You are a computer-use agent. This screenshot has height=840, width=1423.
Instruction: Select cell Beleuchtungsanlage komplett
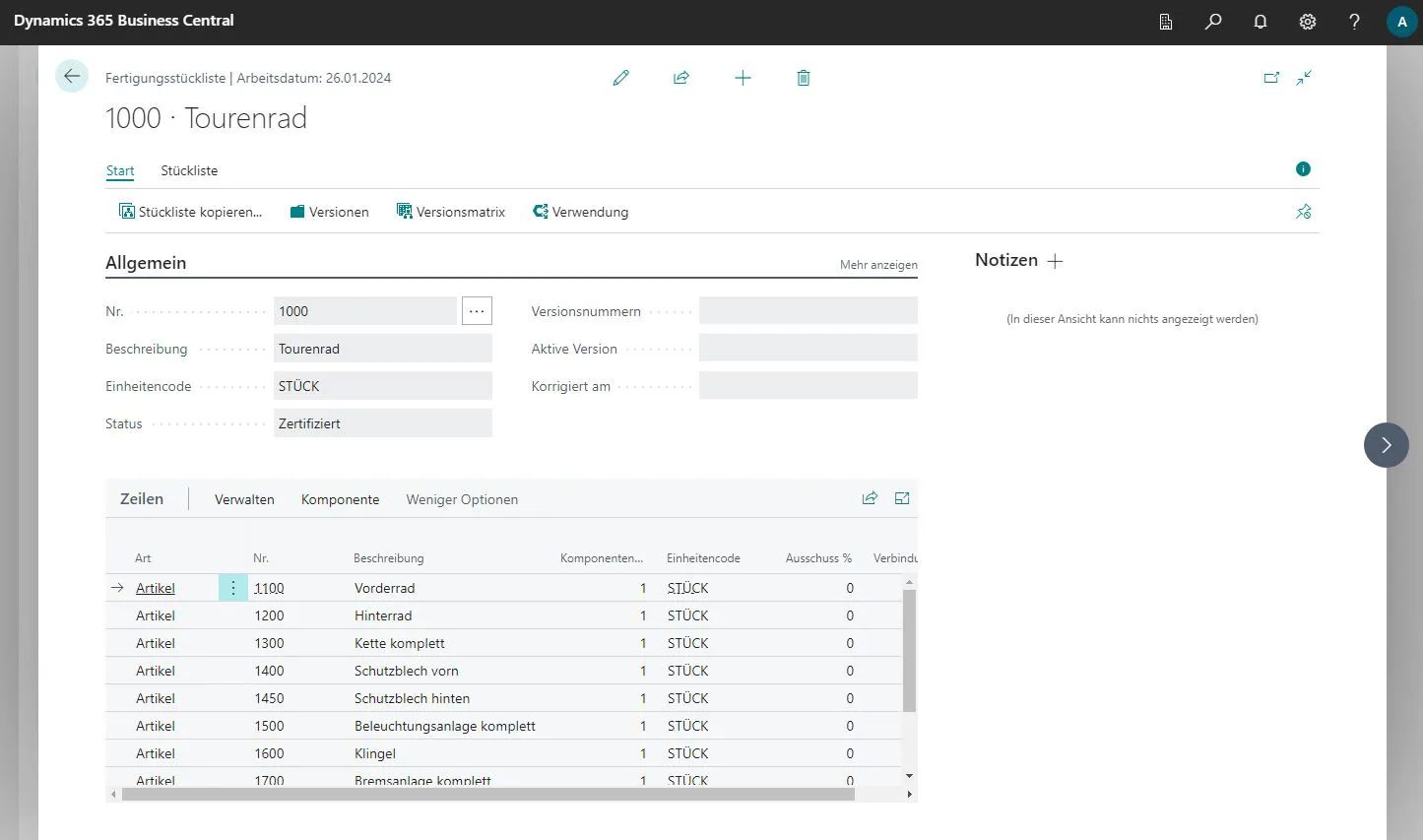tap(445, 726)
